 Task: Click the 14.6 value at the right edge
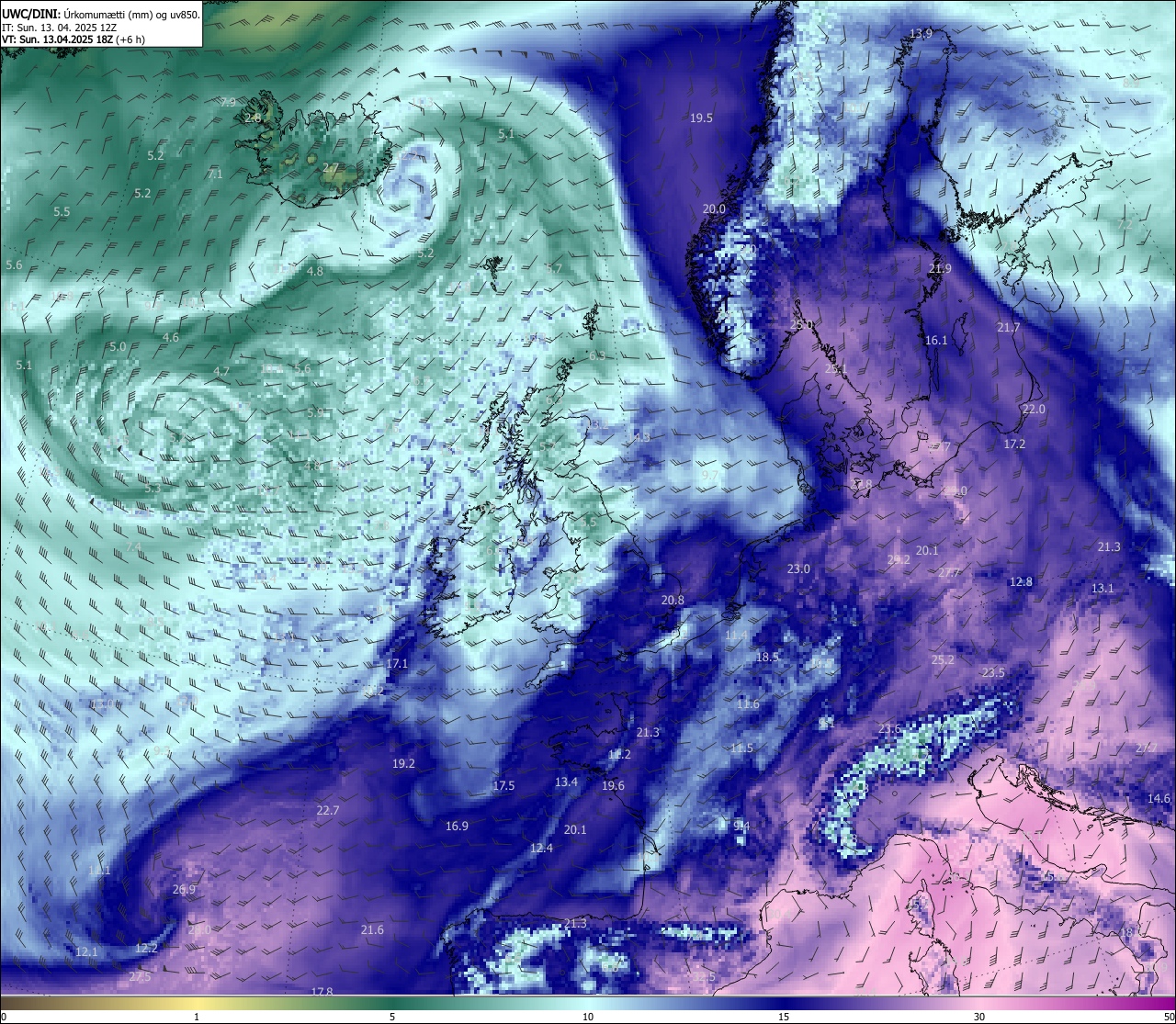(x=1159, y=798)
